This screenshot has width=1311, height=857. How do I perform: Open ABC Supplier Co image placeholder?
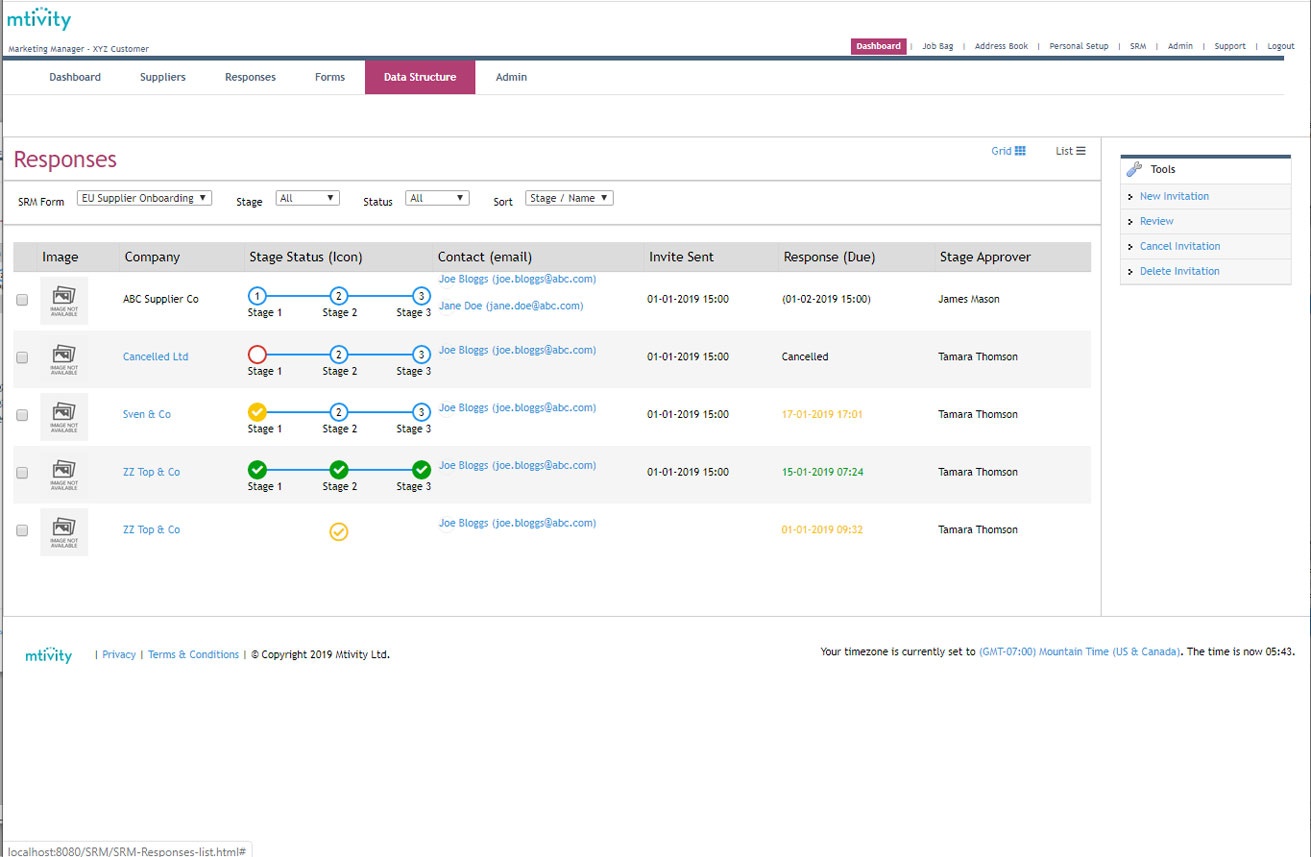[64, 300]
